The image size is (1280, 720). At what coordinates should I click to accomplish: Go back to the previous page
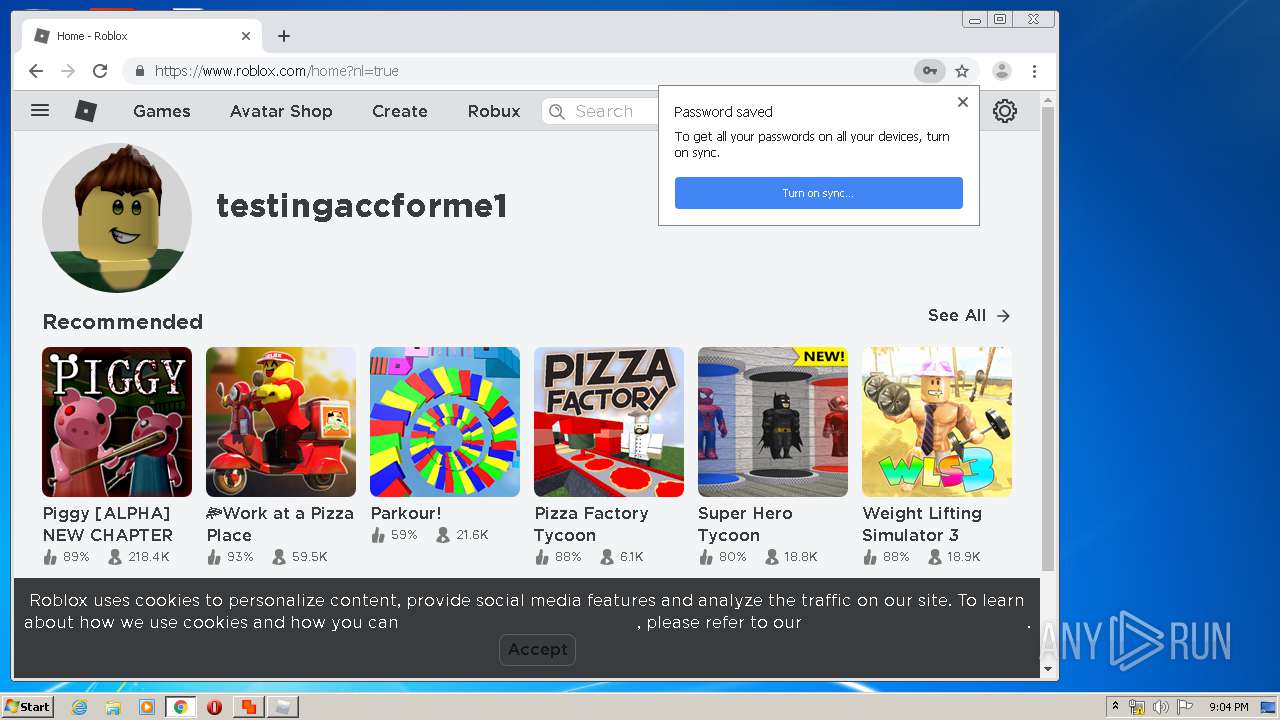click(36, 71)
